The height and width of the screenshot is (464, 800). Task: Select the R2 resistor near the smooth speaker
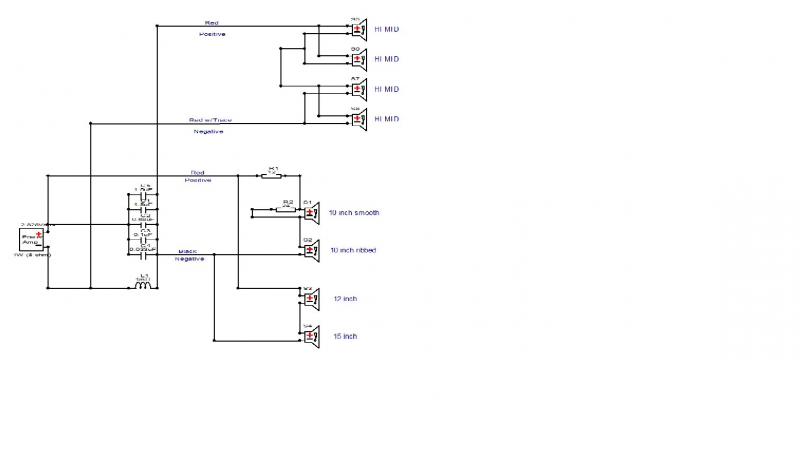287,210
